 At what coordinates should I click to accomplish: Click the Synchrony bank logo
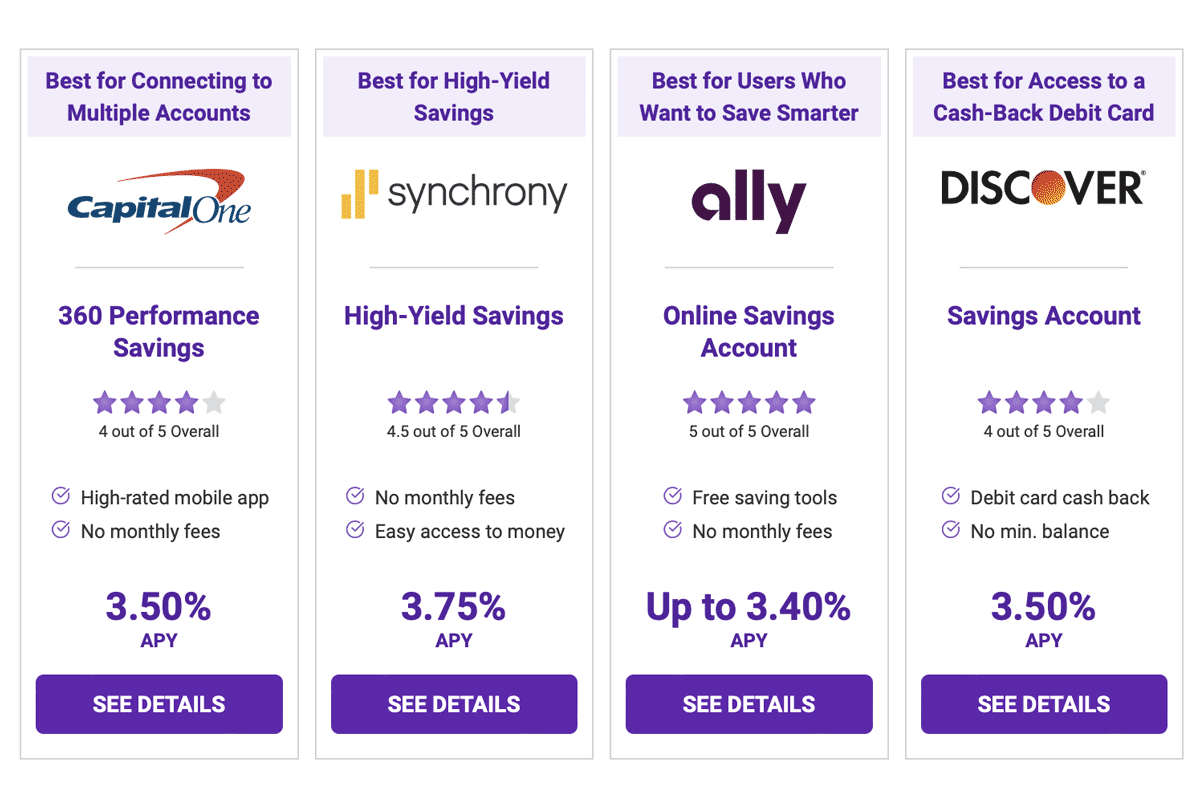coord(453,193)
